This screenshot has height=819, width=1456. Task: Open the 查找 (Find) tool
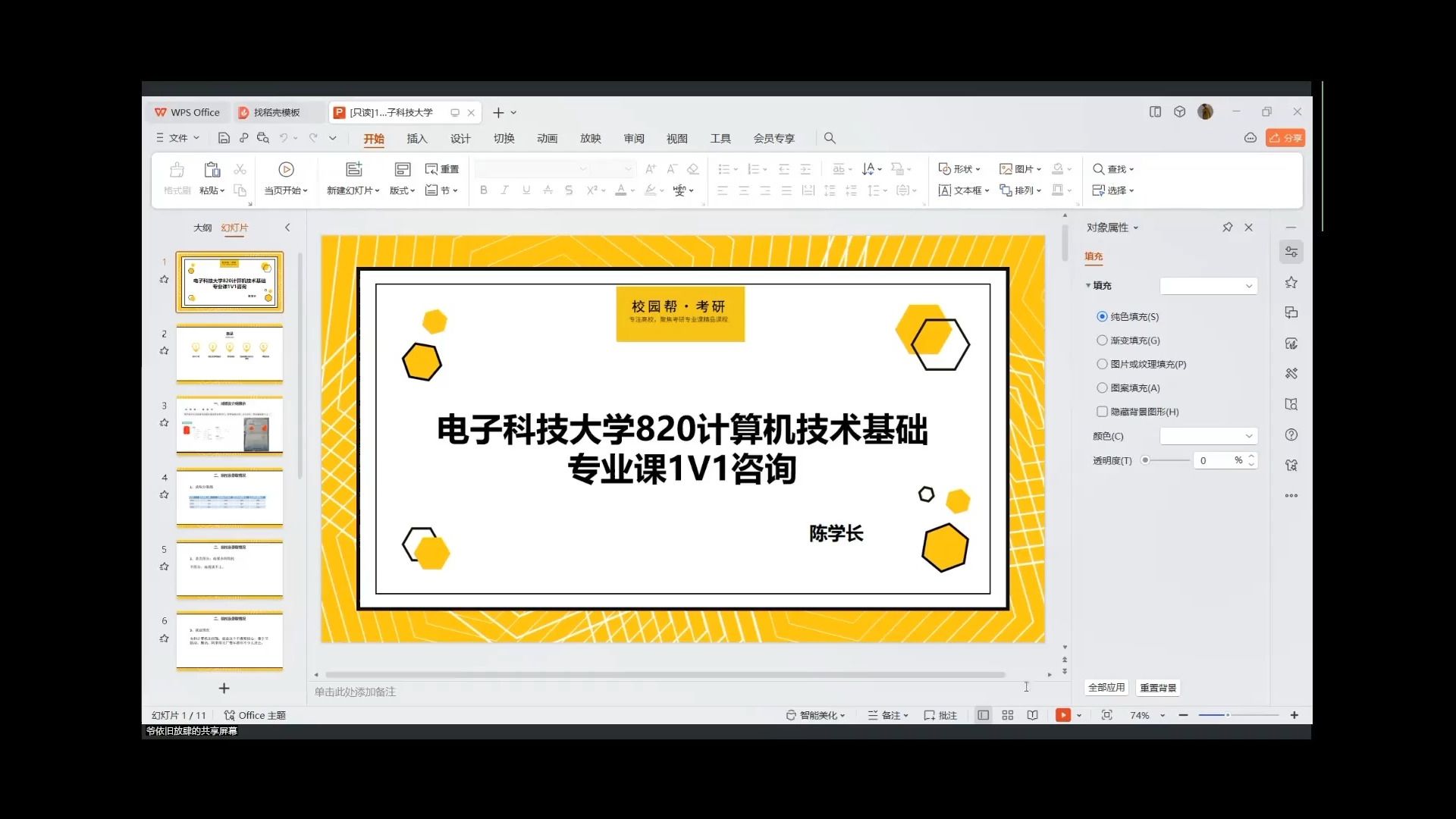1111,168
